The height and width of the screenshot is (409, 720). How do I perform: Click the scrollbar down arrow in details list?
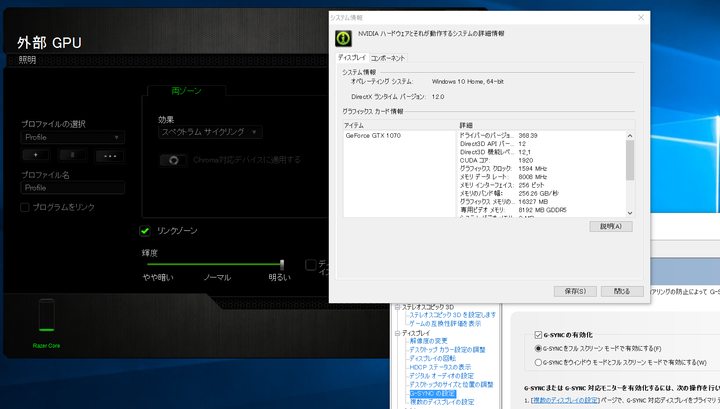(x=630, y=213)
